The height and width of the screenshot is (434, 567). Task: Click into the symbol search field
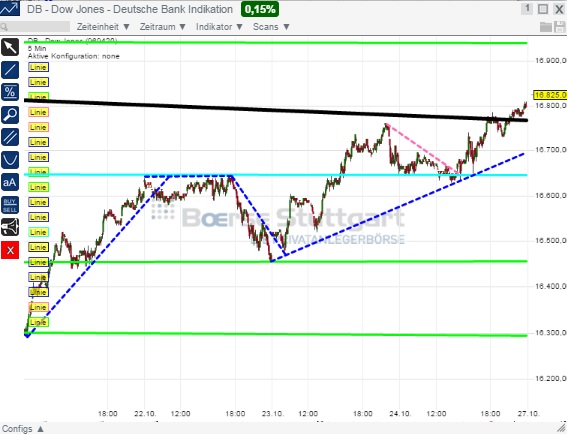[x=35, y=27]
